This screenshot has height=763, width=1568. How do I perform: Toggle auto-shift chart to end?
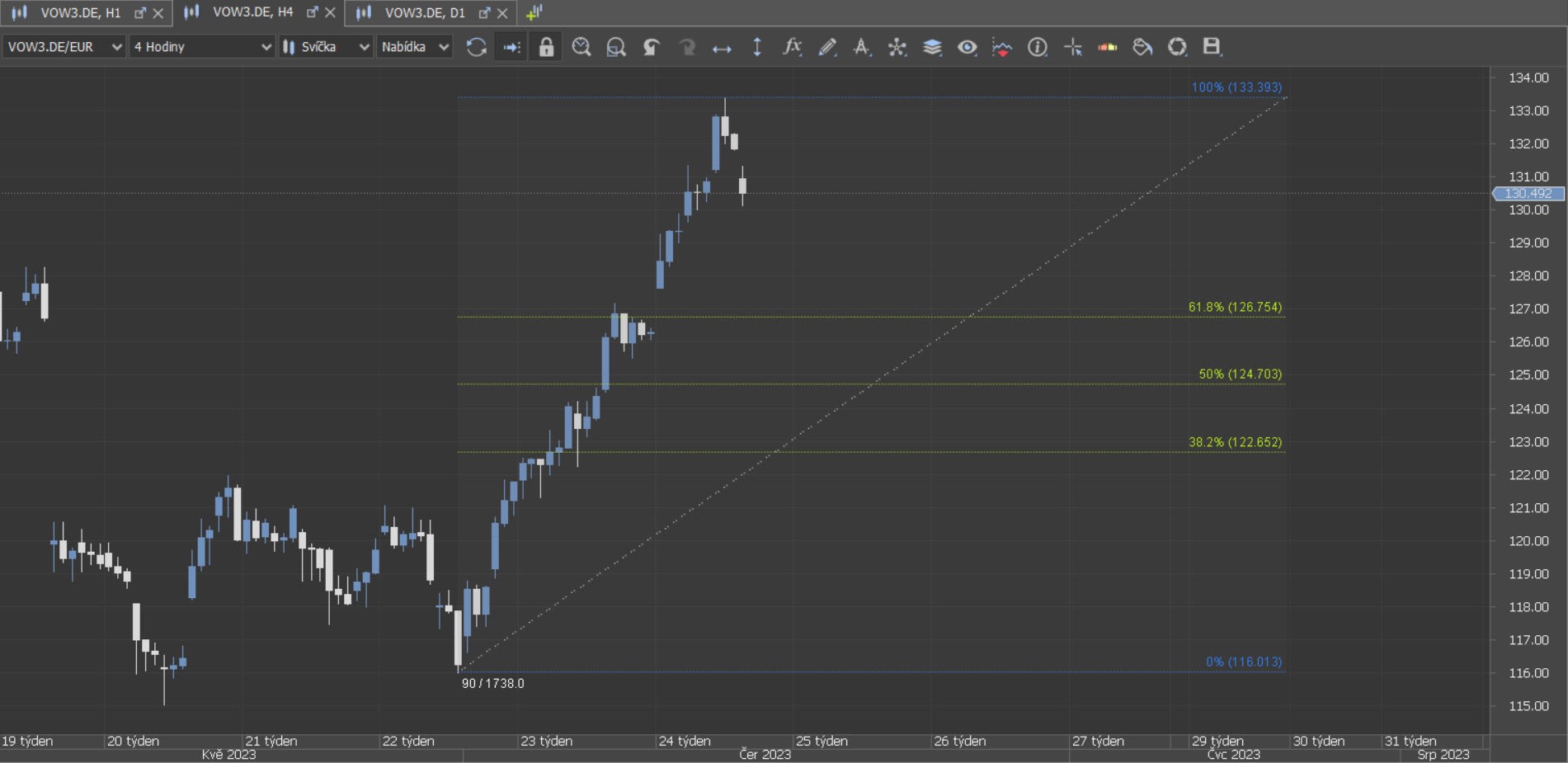(x=511, y=47)
